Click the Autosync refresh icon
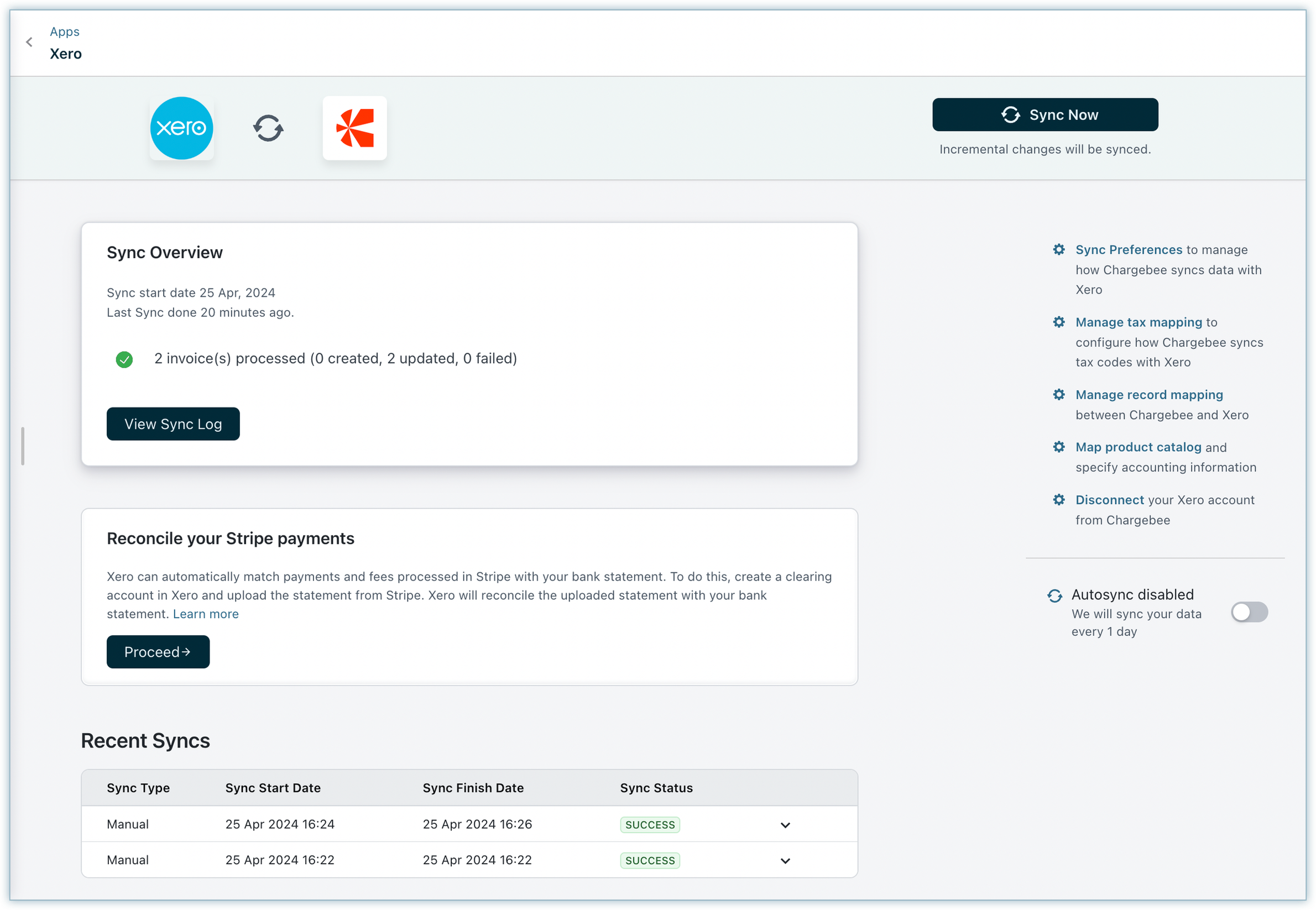1316x910 pixels. (x=1055, y=596)
